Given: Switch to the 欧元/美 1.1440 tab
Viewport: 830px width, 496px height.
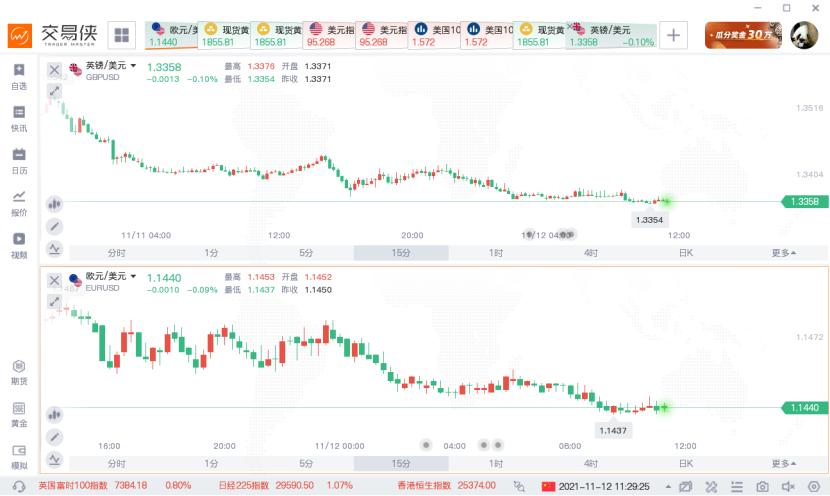Looking at the screenshot, I should coord(172,35).
